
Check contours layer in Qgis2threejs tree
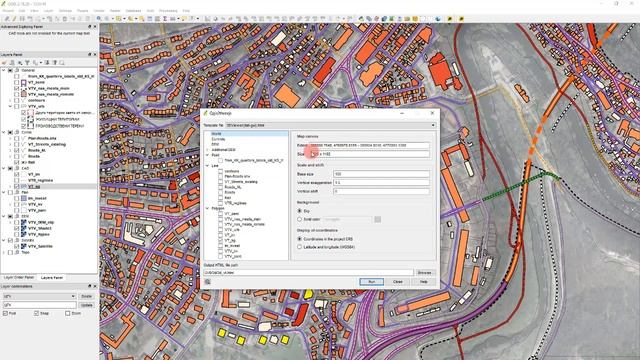220,171
